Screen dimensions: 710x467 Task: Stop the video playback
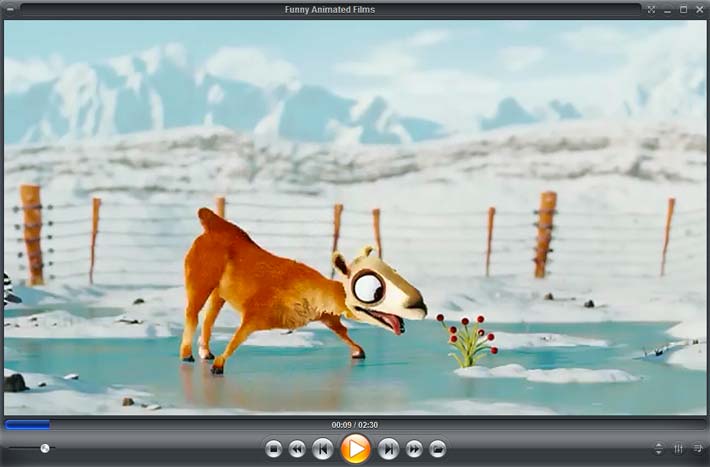point(273,449)
